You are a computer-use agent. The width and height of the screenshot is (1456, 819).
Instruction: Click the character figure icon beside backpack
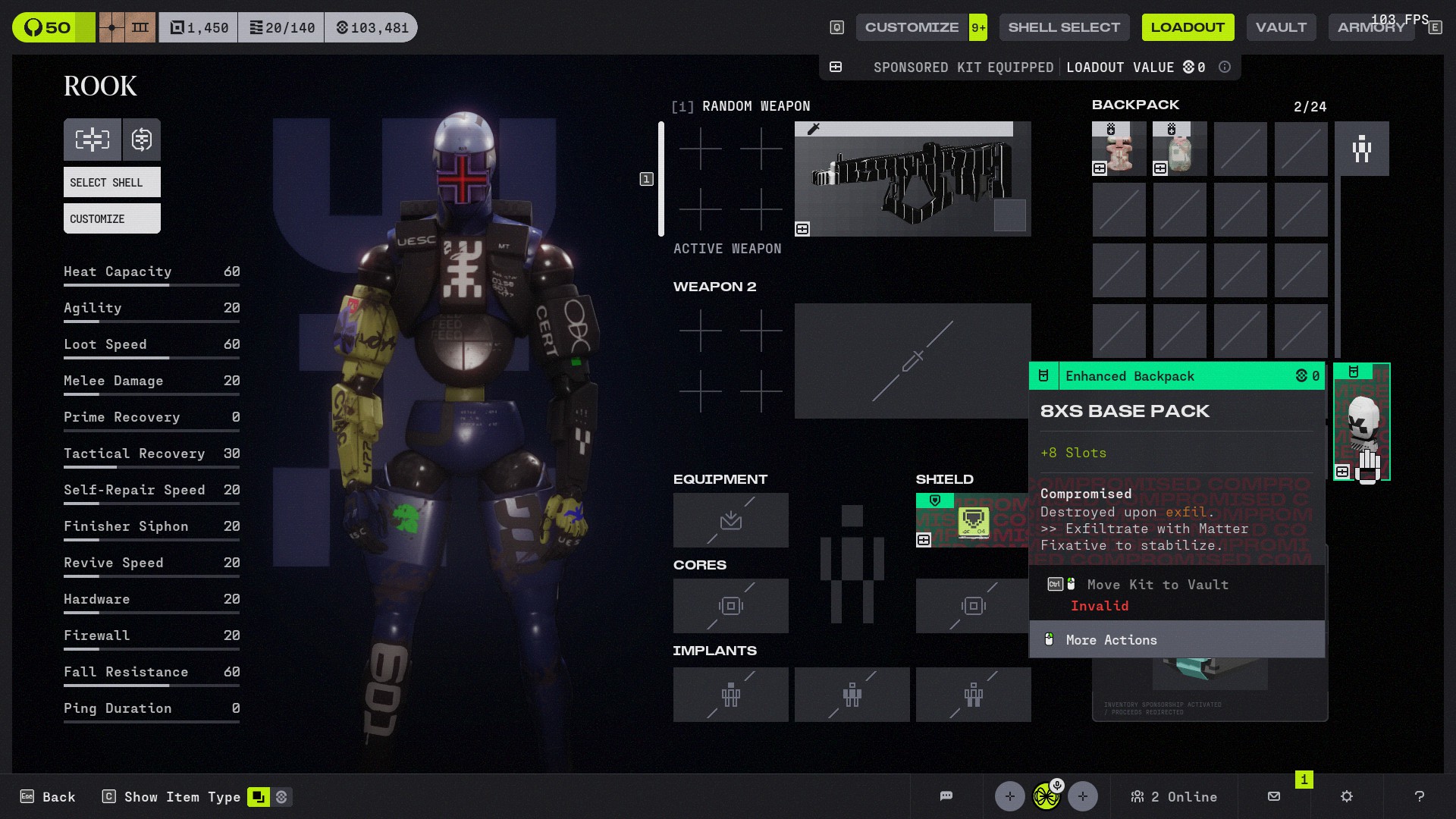point(1362,149)
